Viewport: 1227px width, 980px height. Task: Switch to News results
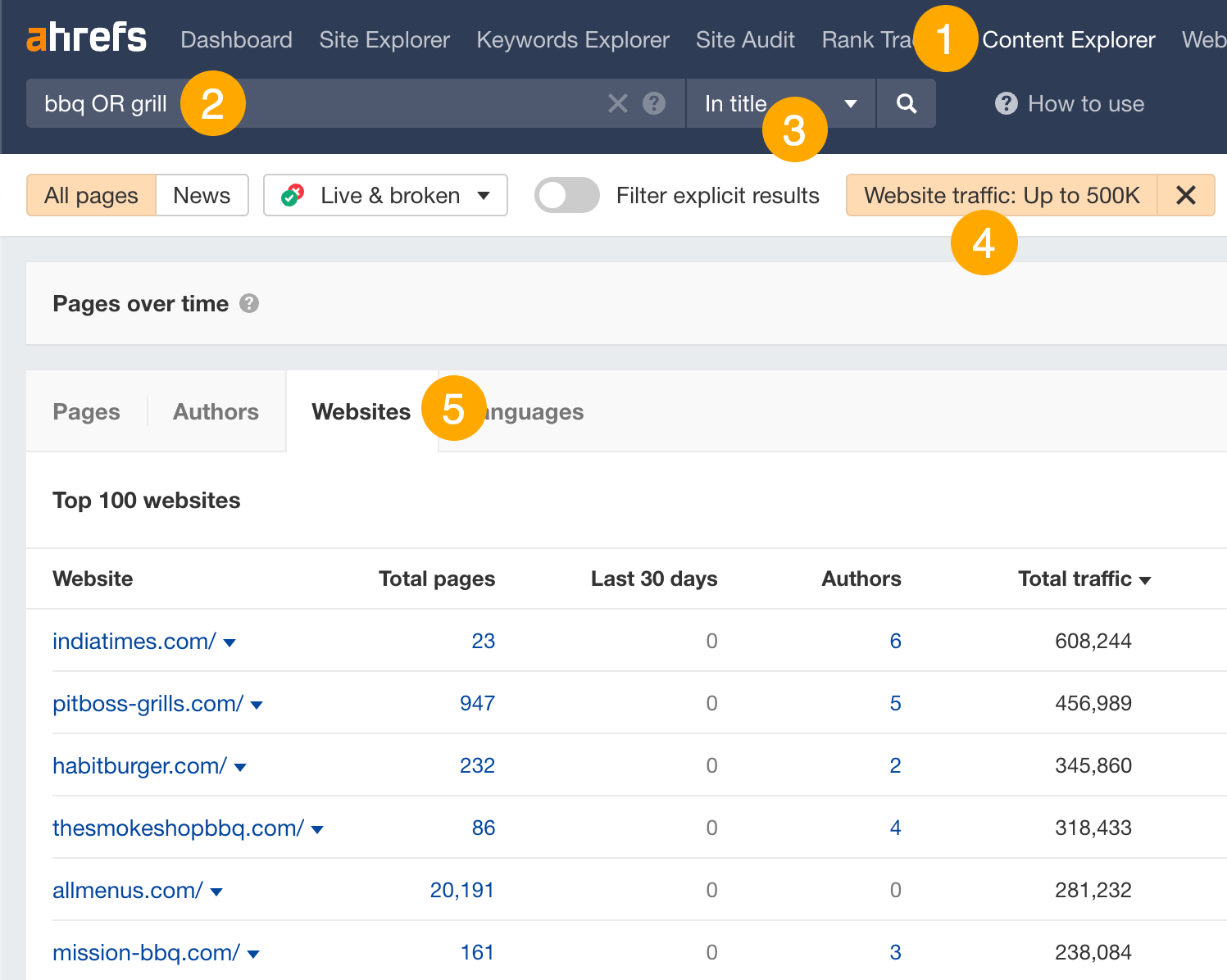click(x=202, y=195)
